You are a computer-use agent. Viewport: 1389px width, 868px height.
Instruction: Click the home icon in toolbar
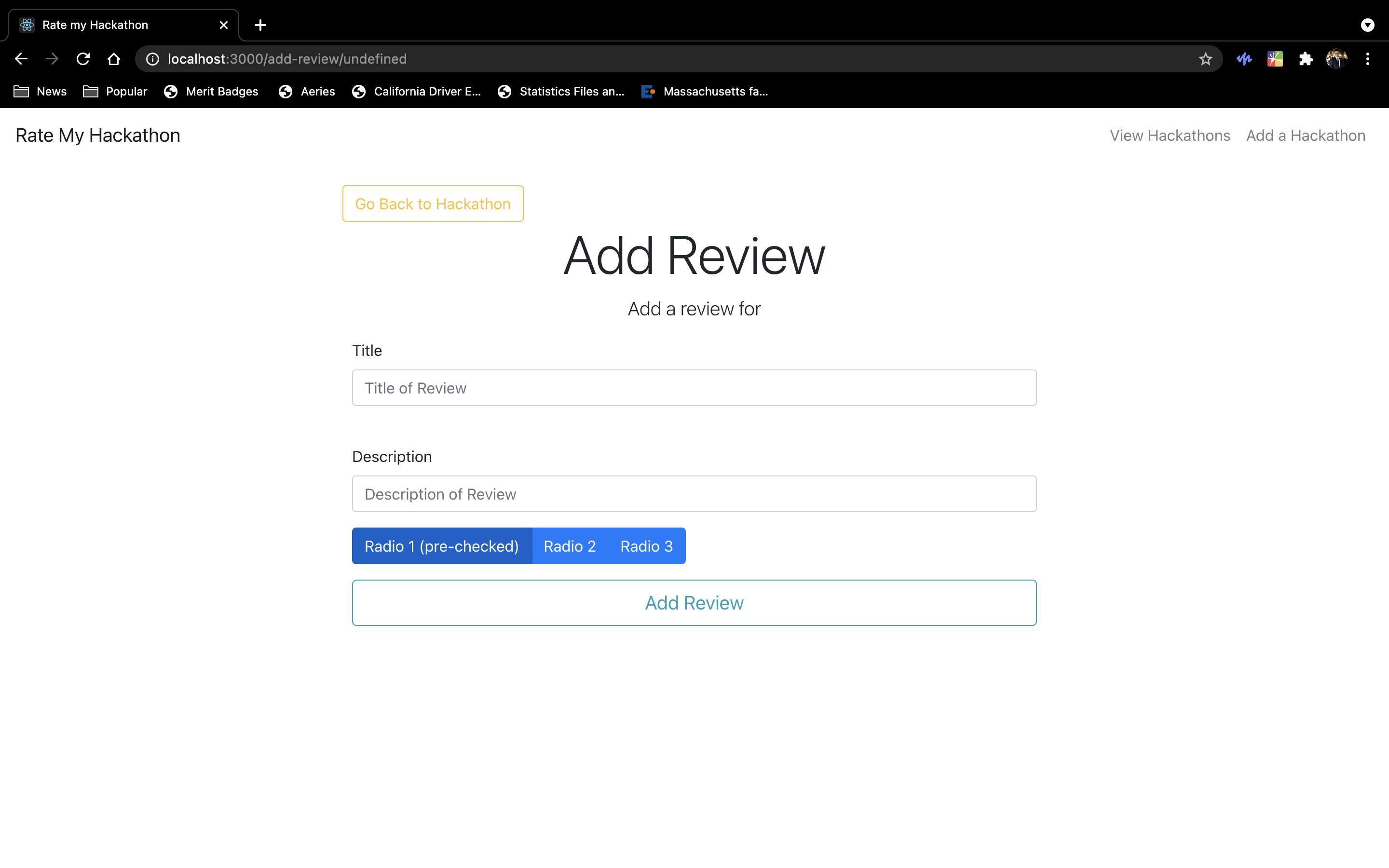click(x=114, y=58)
